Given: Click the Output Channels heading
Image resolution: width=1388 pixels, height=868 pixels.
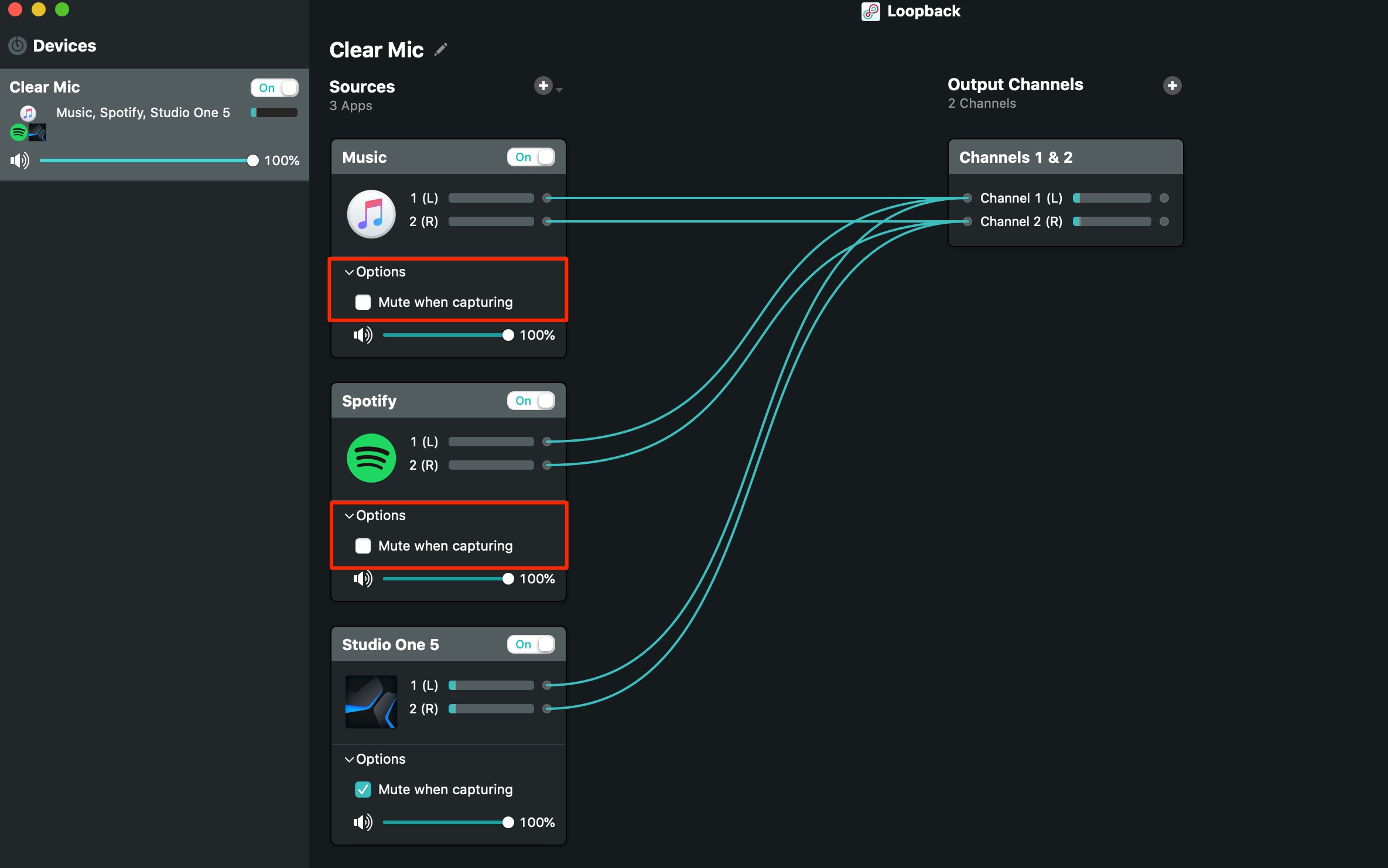Looking at the screenshot, I should click(1016, 84).
